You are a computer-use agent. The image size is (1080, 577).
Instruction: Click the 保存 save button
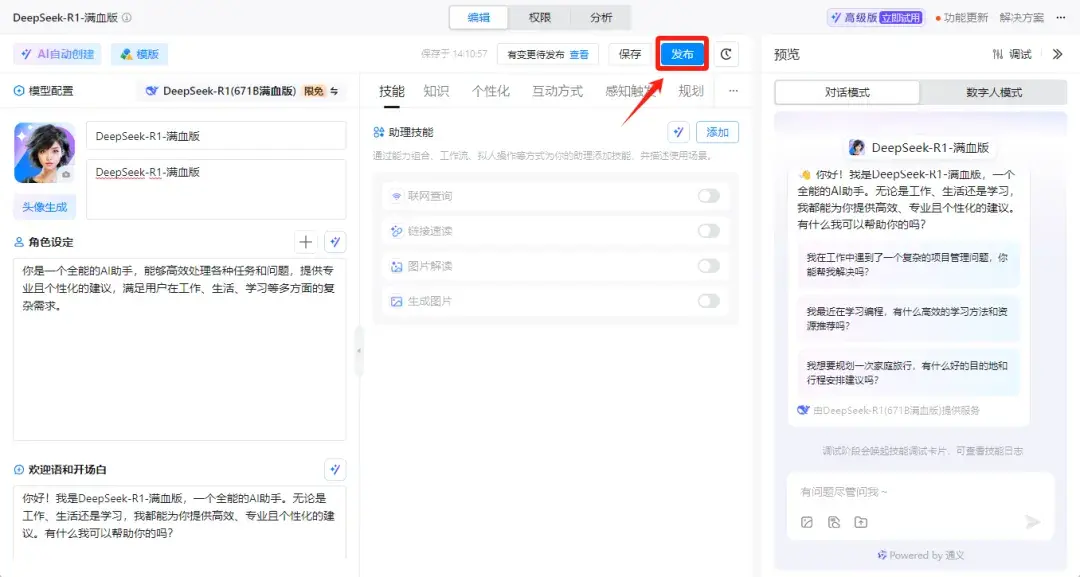630,54
